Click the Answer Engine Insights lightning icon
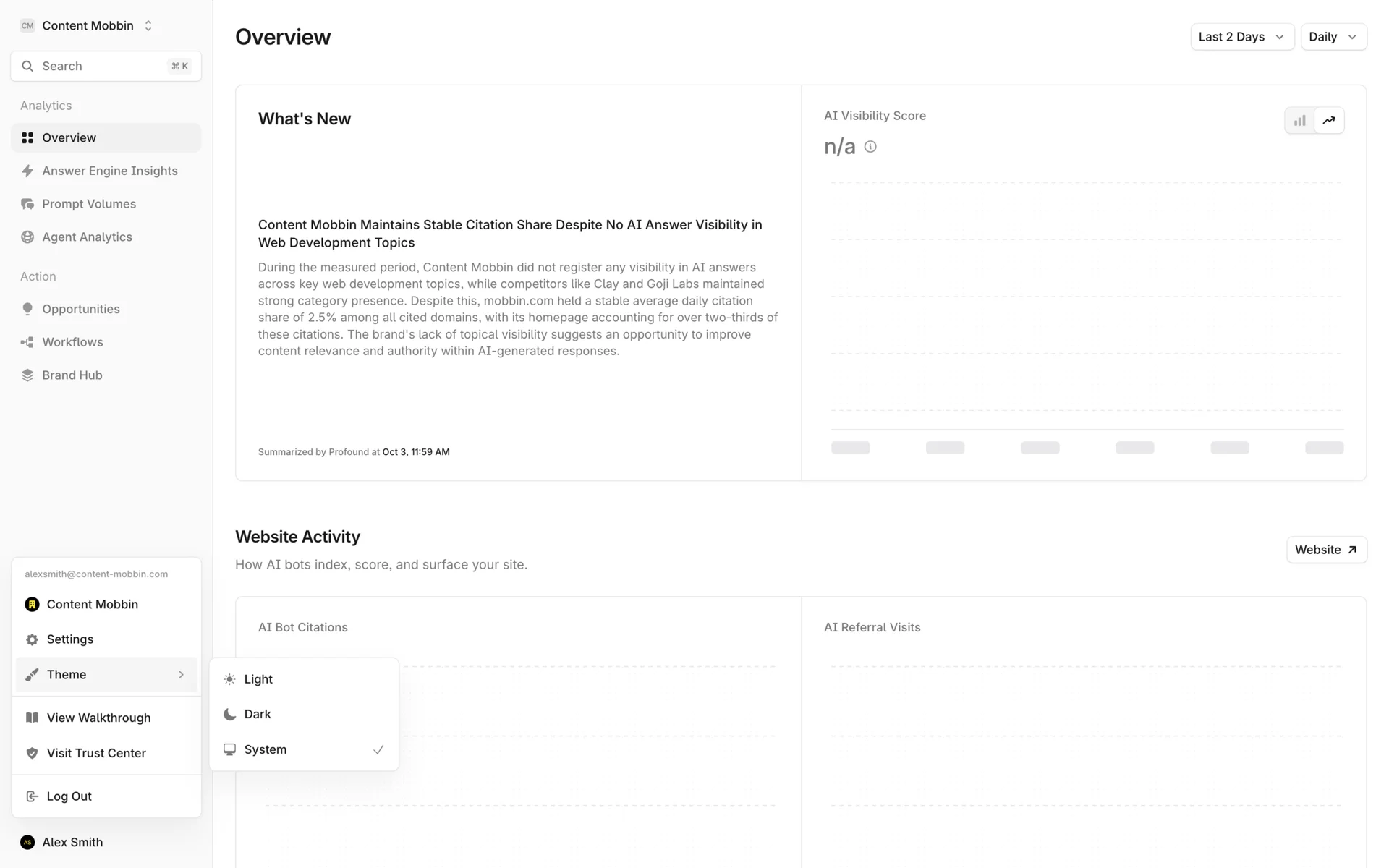1389x868 pixels. click(x=27, y=171)
